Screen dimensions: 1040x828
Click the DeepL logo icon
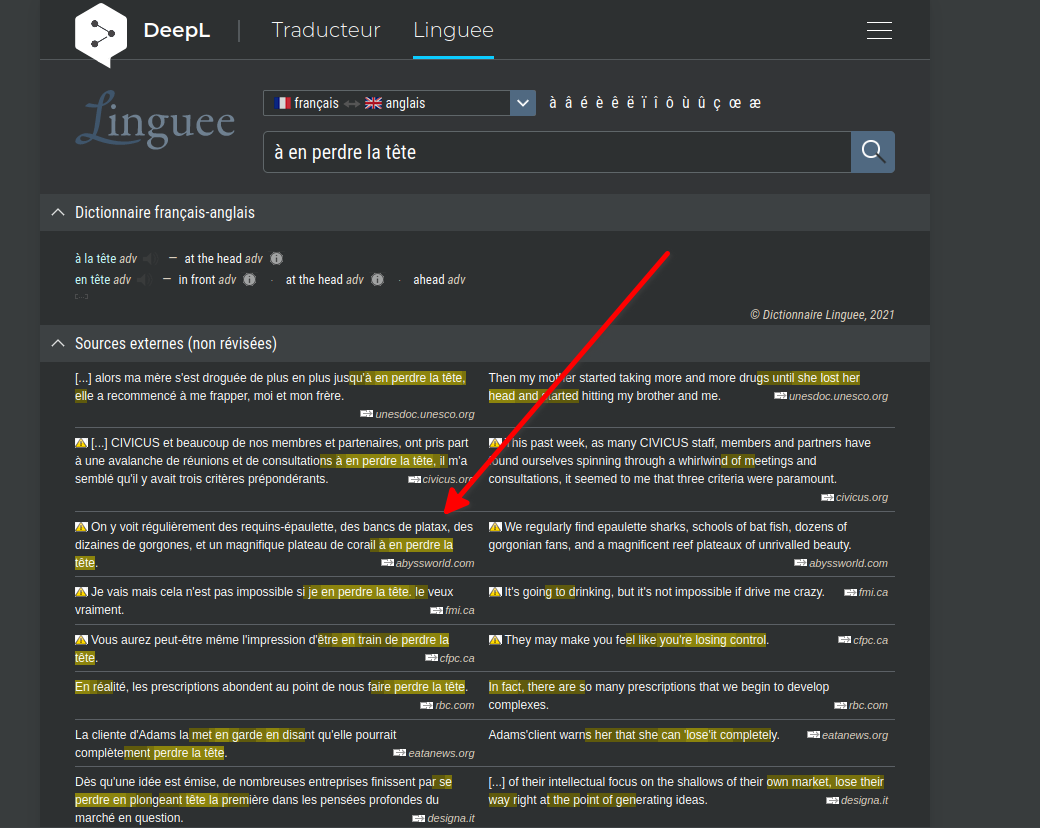(101, 31)
